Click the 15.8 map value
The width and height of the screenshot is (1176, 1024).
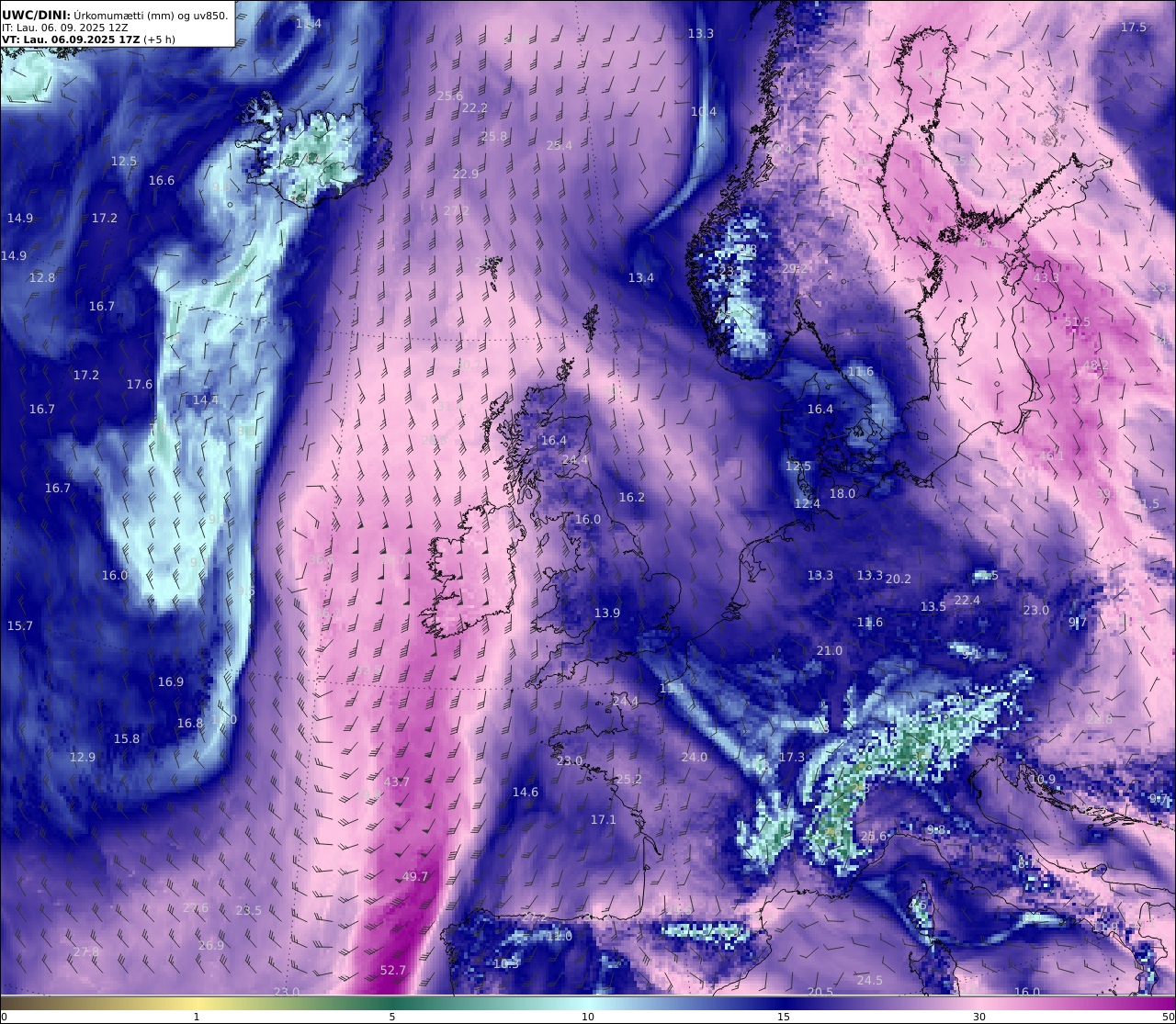[x=127, y=738]
